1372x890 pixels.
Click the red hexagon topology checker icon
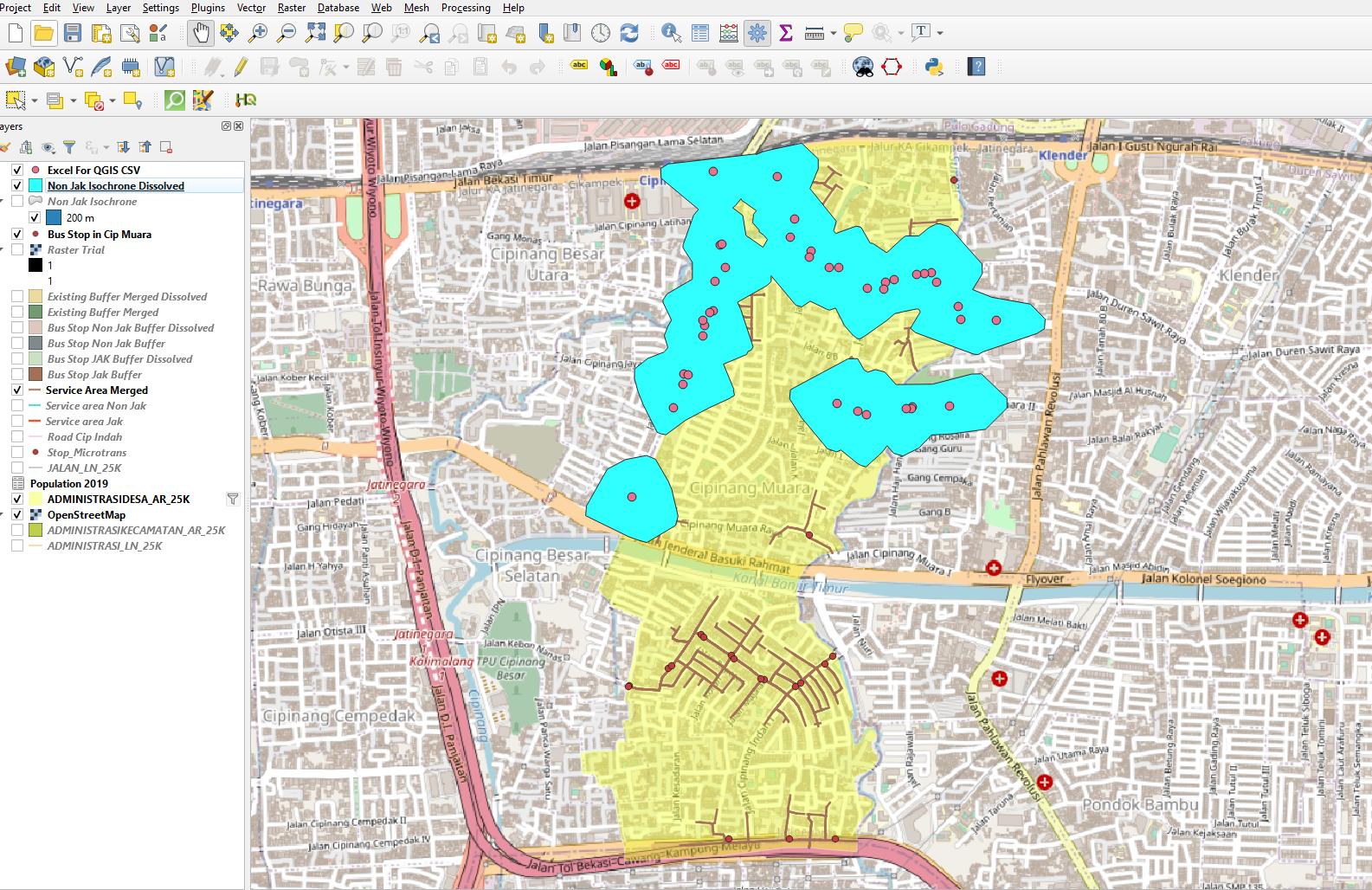(x=892, y=67)
